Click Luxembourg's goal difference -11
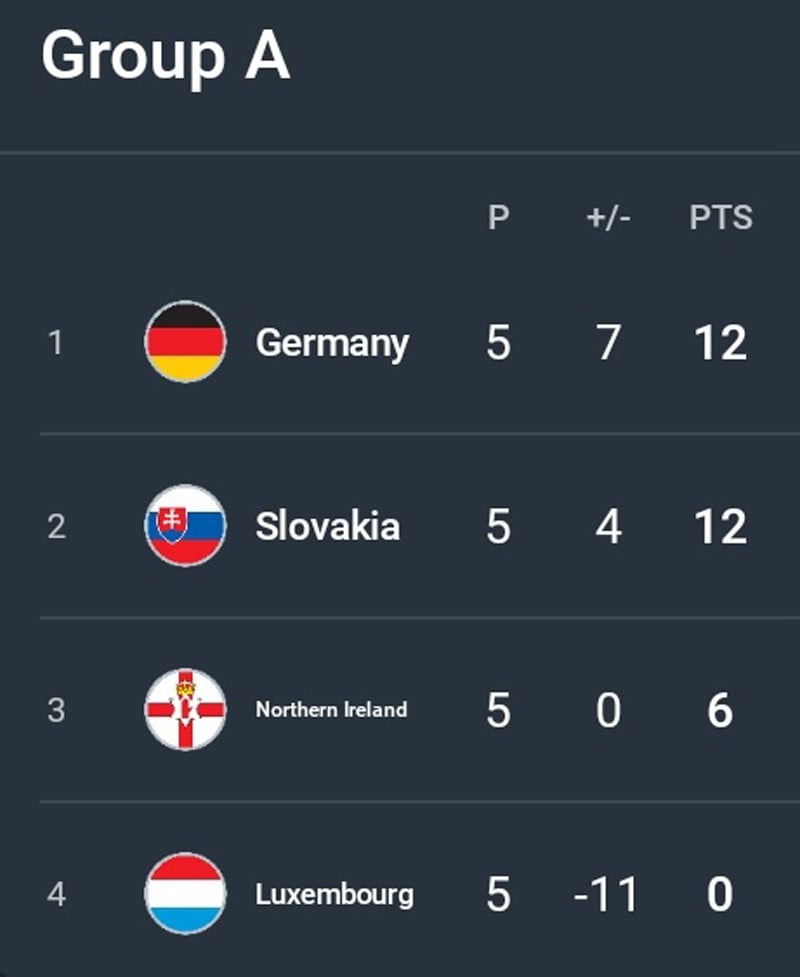The width and height of the screenshot is (800, 977). coord(606,894)
